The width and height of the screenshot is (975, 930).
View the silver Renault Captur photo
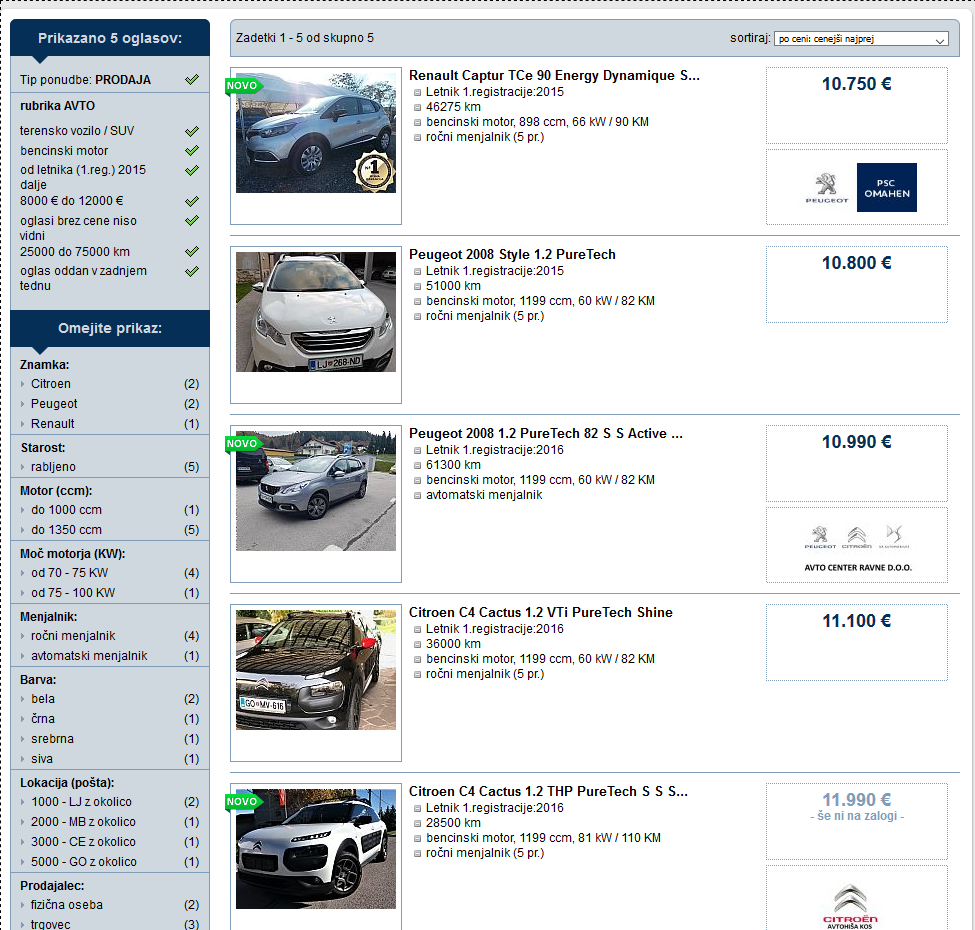316,132
